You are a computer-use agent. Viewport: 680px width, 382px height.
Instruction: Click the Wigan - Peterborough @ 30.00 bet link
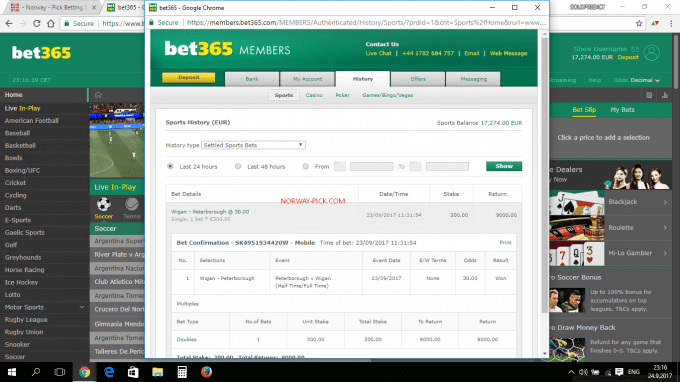click(x=210, y=212)
